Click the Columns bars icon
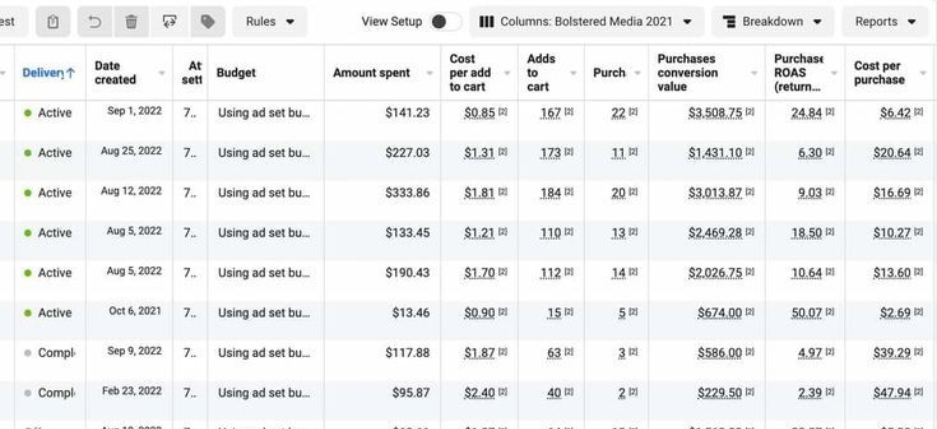937x429 pixels. pyautogui.click(x=486, y=22)
